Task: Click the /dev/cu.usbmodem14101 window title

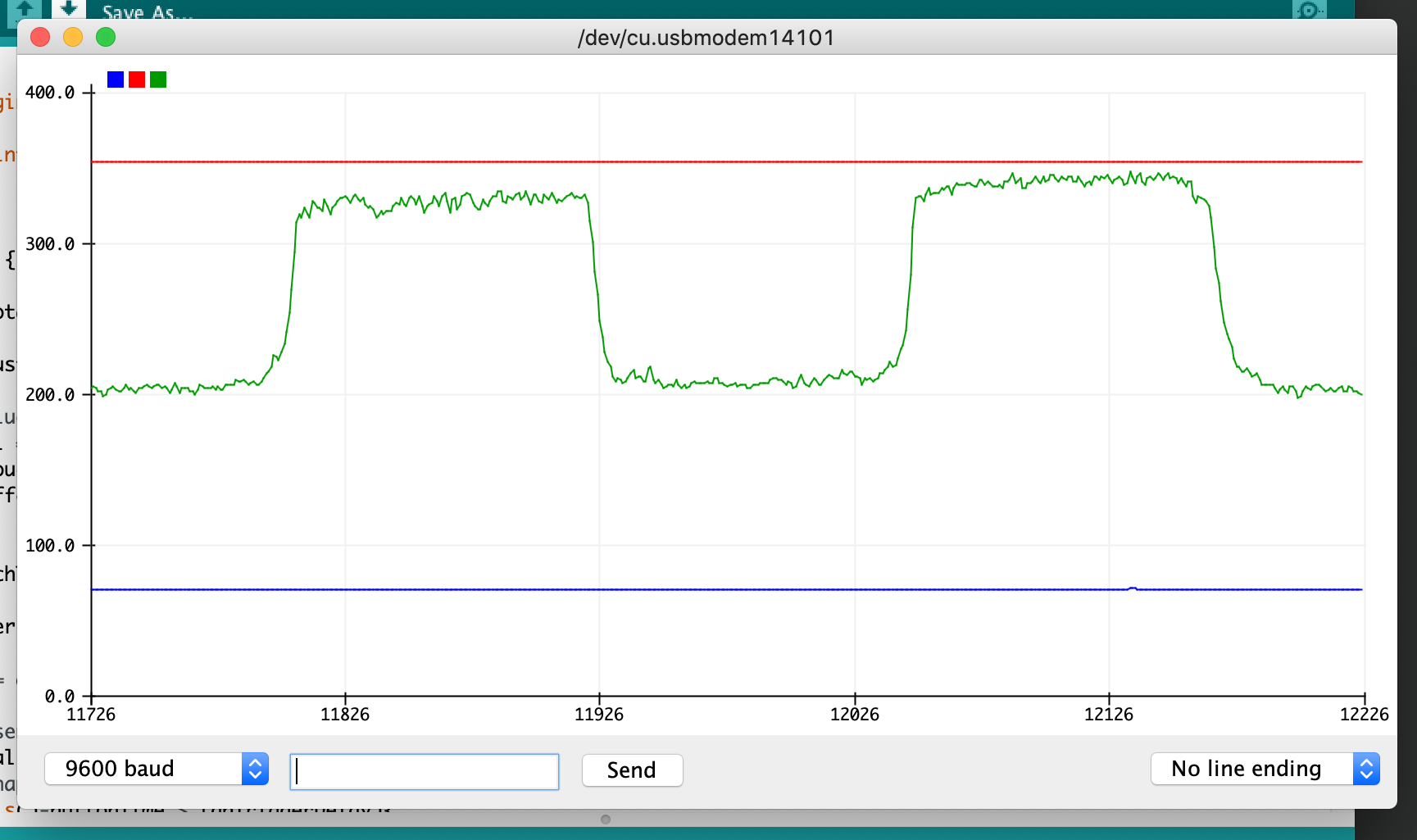Action: coord(706,38)
